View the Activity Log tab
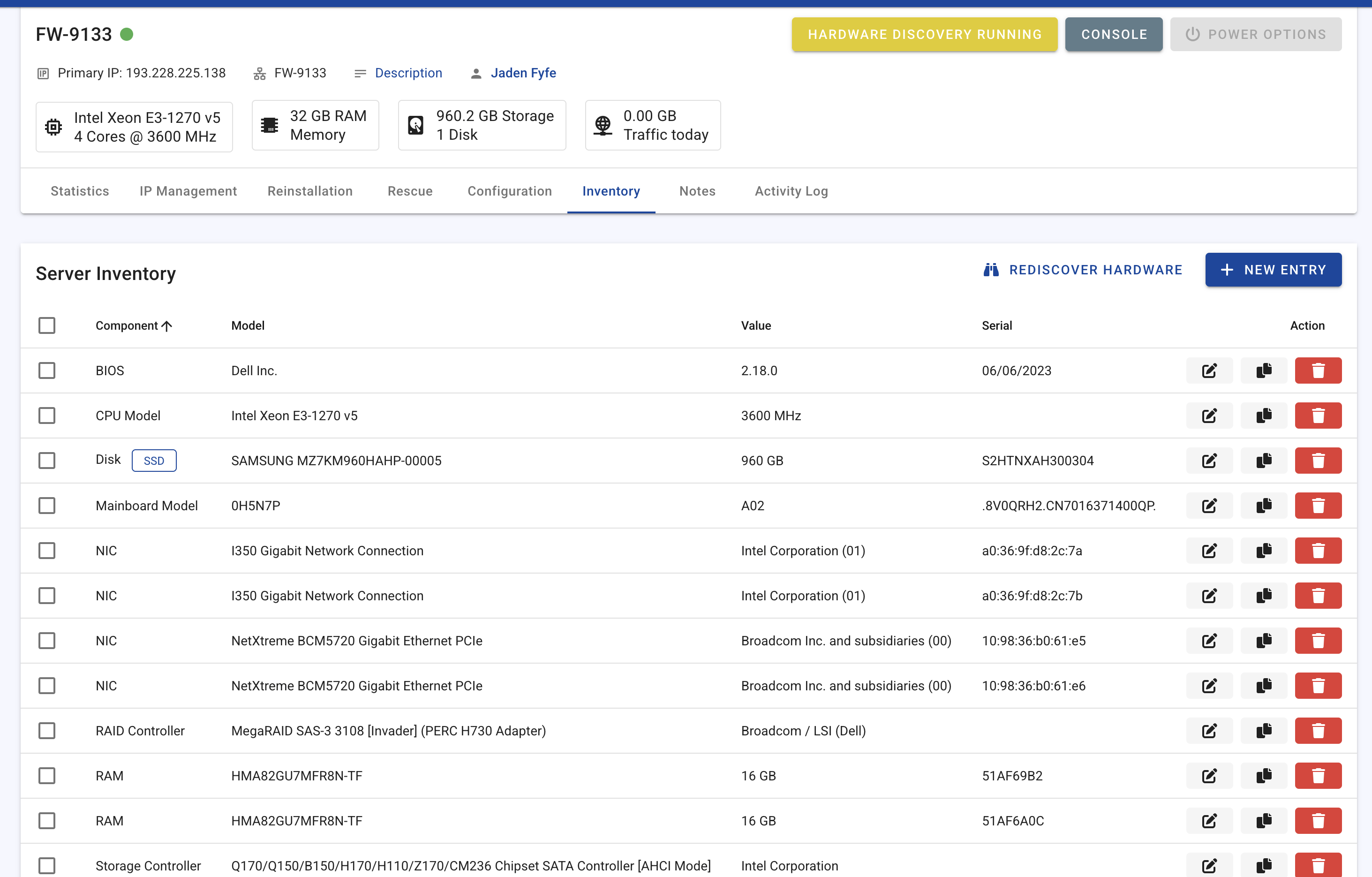The image size is (1372, 877). 792,191
